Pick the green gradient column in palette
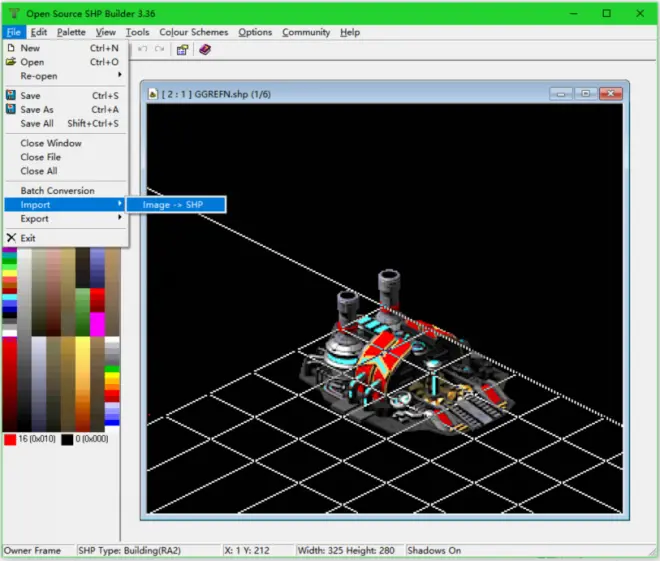Image resolution: width=660 pixels, height=561 pixels. (x=82, y=312)
